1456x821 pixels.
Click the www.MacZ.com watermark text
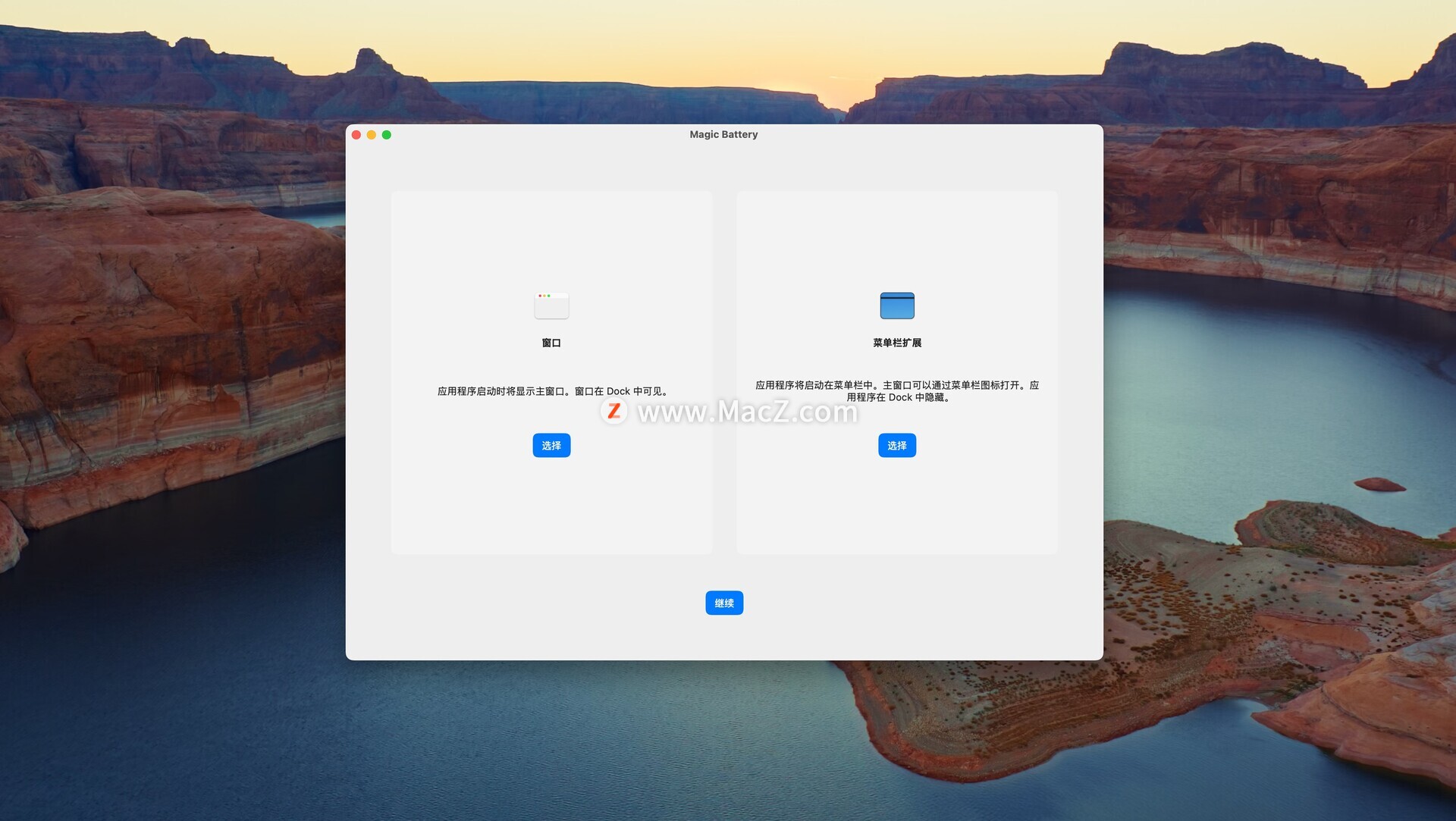[748, 412]
